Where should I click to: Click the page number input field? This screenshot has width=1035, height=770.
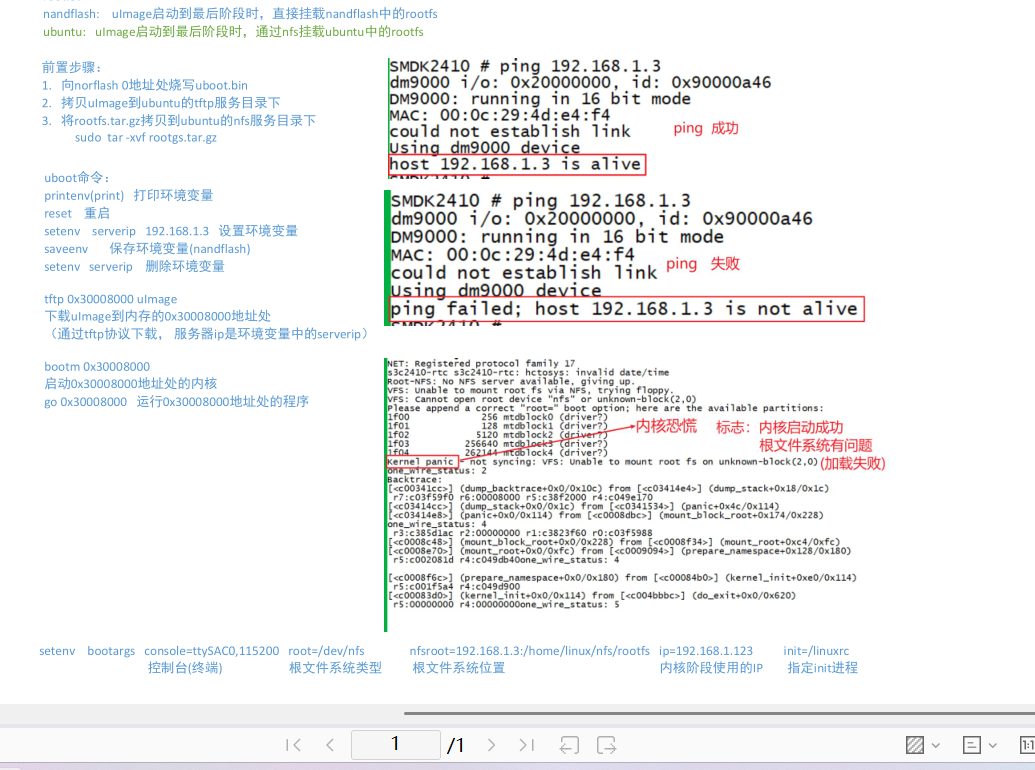[395, 744]
